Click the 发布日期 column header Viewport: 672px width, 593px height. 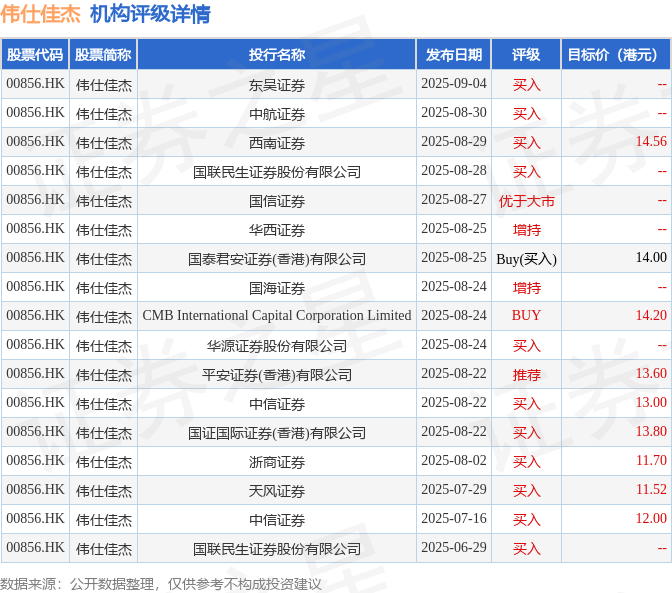(x=454, y=54)
